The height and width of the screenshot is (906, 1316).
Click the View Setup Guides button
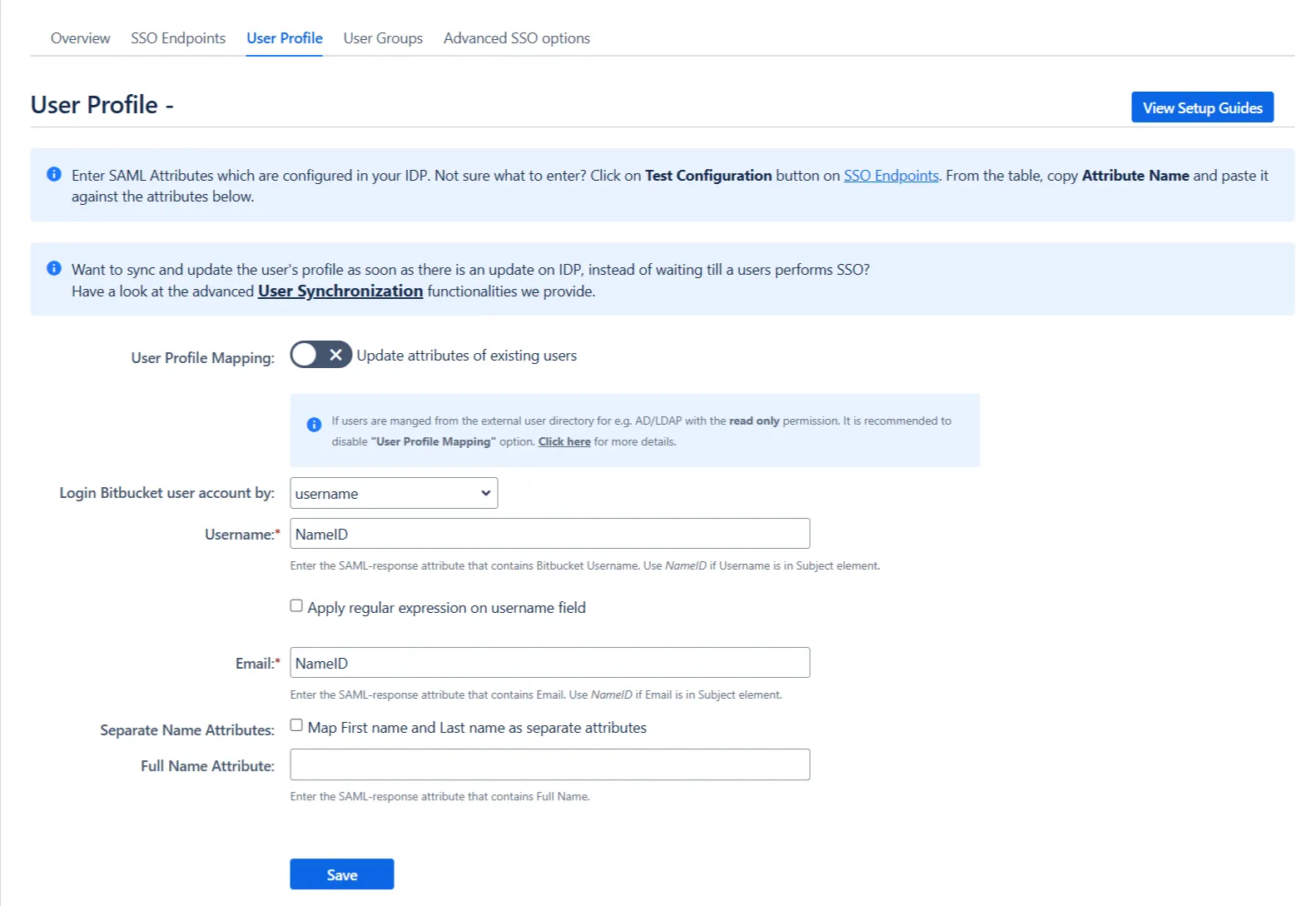click(x=1202, y=107)
